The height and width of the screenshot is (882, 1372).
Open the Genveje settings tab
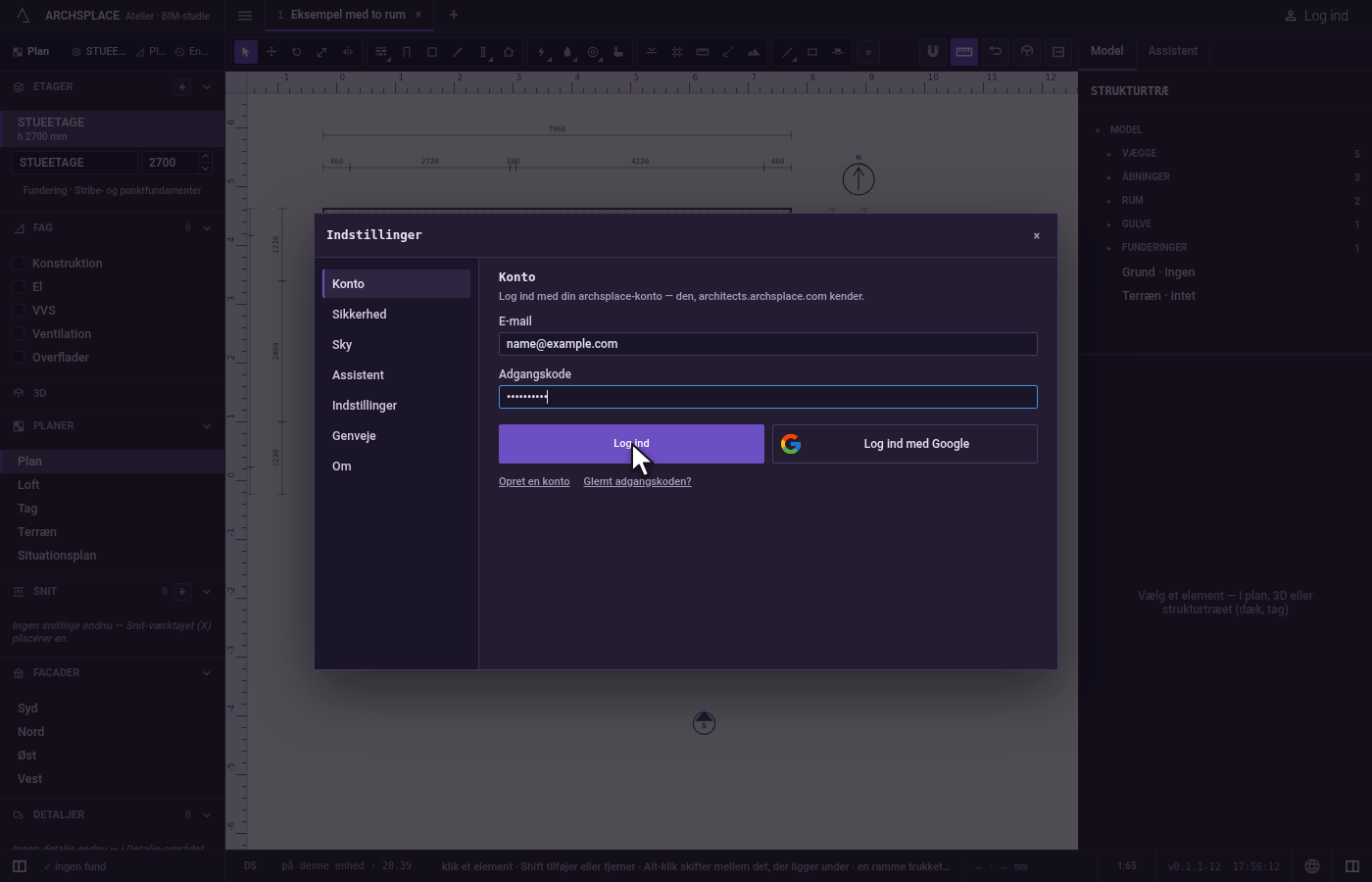(396, 436)
